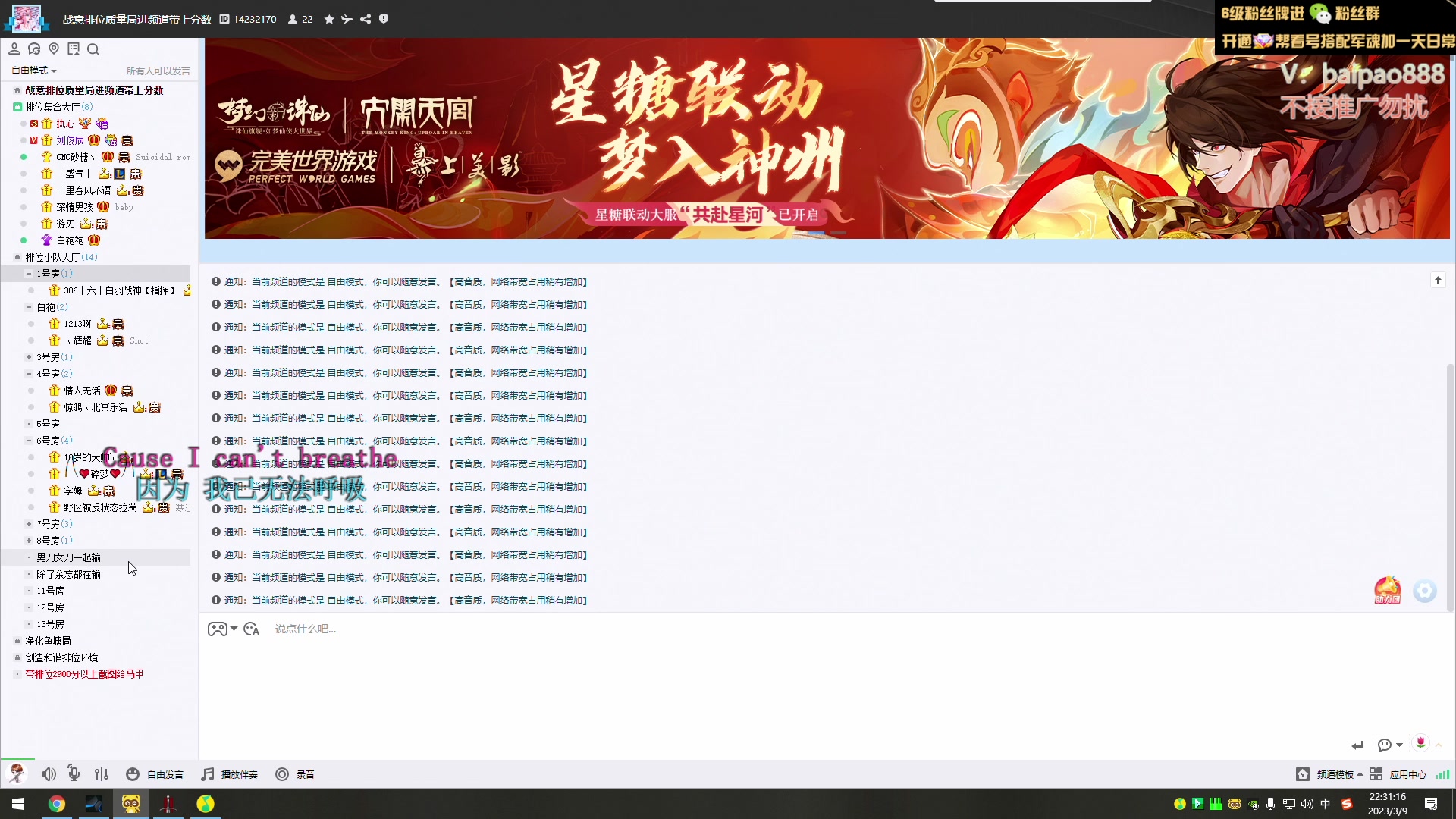Favorite the channel with the star icon
The image size is (1456, 819).
tap(329, 19)
